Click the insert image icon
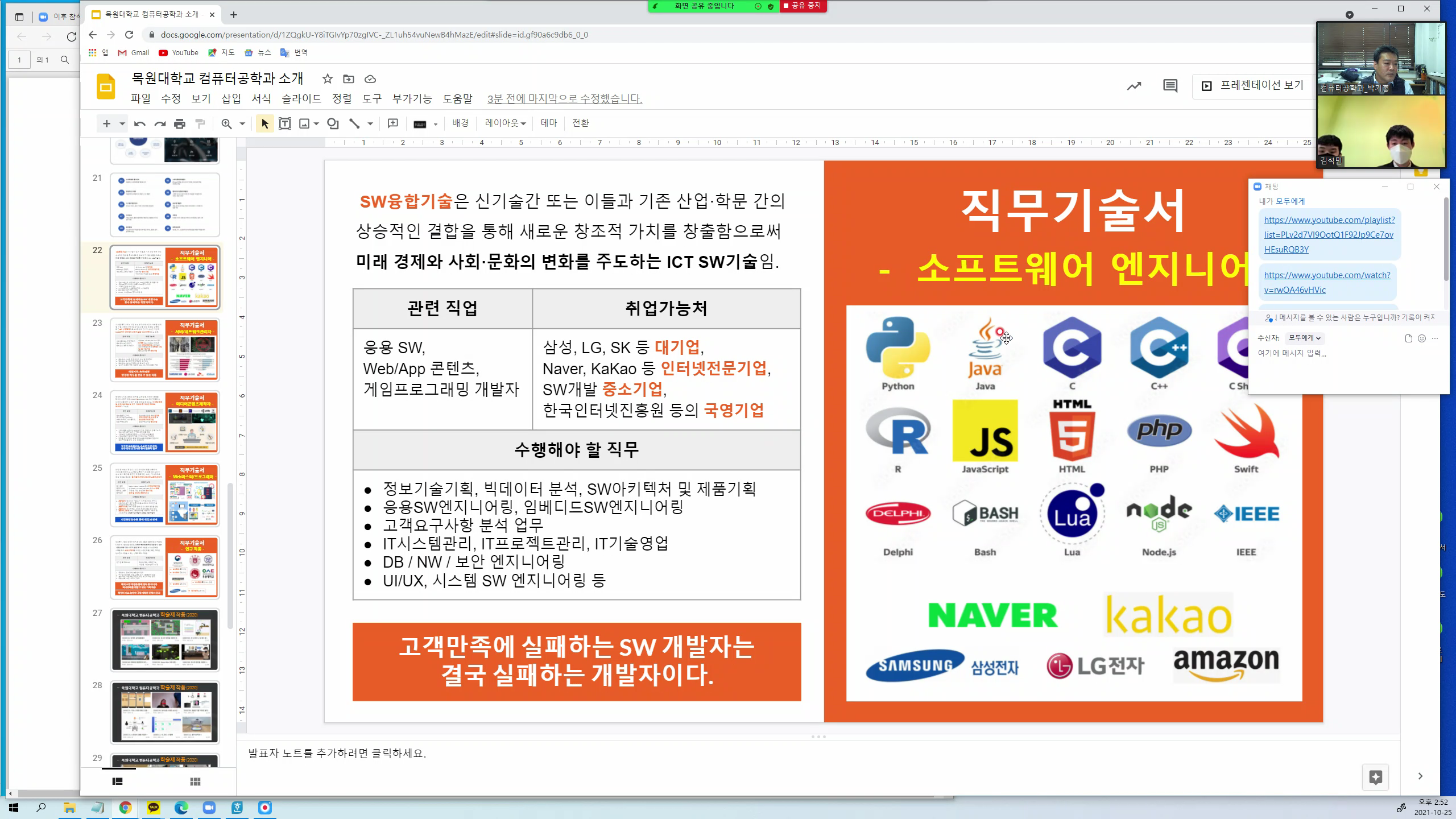 304,123
